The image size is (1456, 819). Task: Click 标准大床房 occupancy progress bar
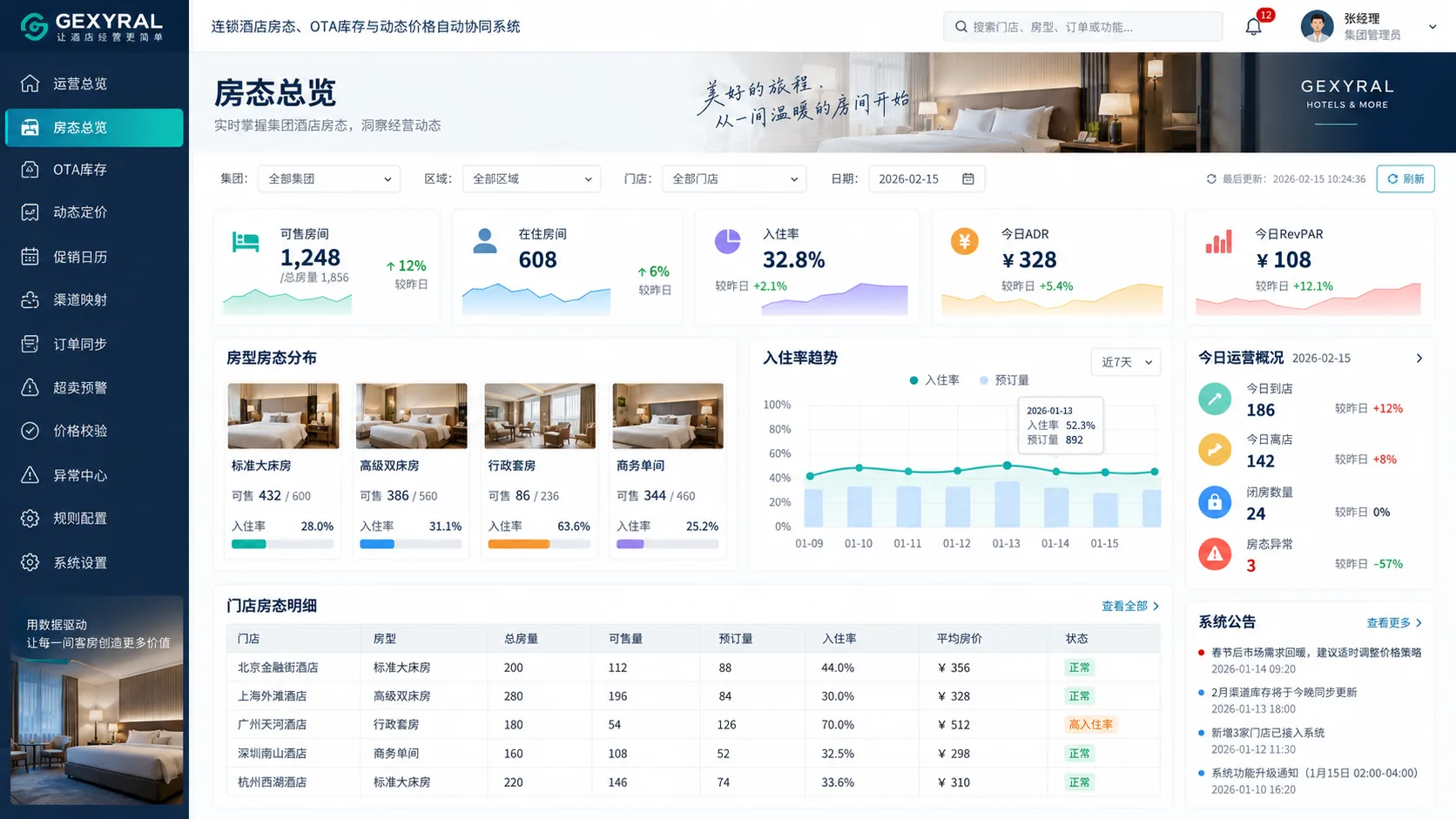282,544
